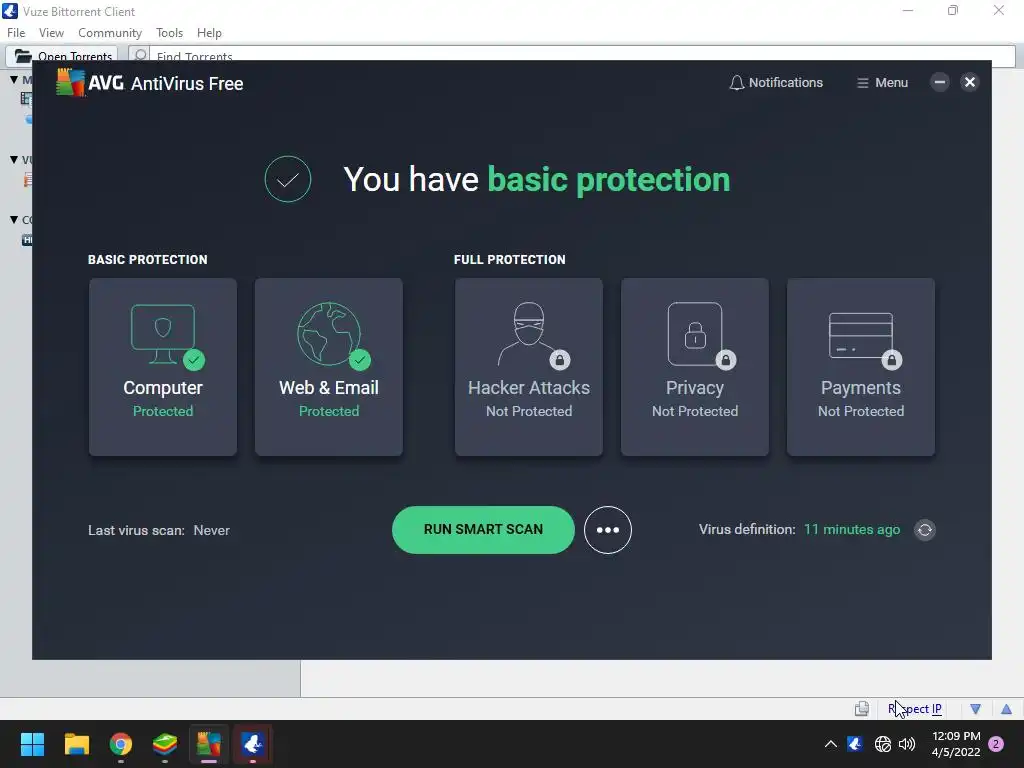Open the Payments protection tile
The height and width of the screenshot is (768, 1024).
[861, 367]
